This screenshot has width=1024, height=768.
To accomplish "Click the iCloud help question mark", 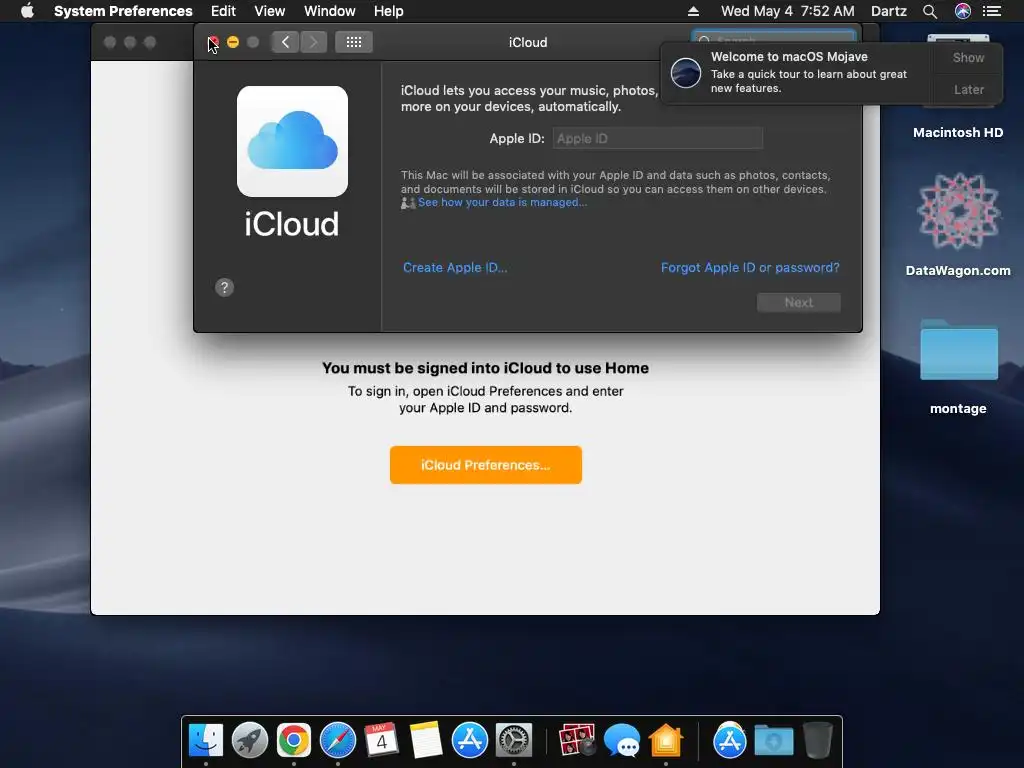I will (x=225, y=287).
